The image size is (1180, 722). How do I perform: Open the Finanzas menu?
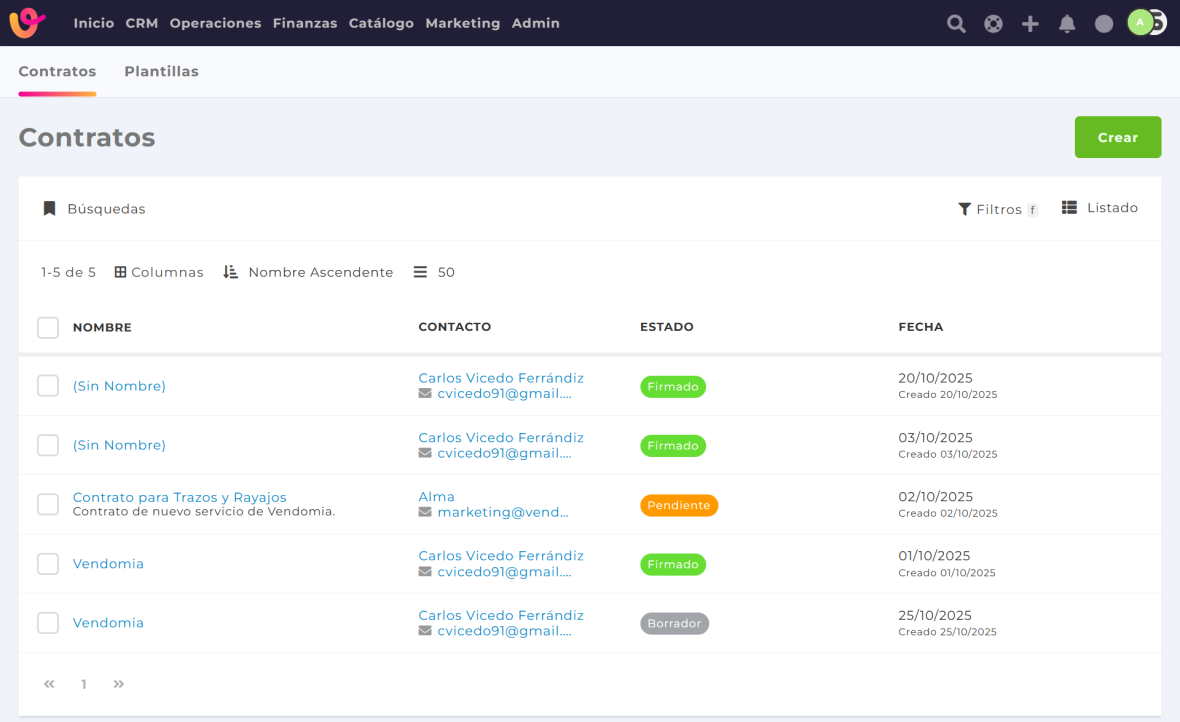[304, 23]
